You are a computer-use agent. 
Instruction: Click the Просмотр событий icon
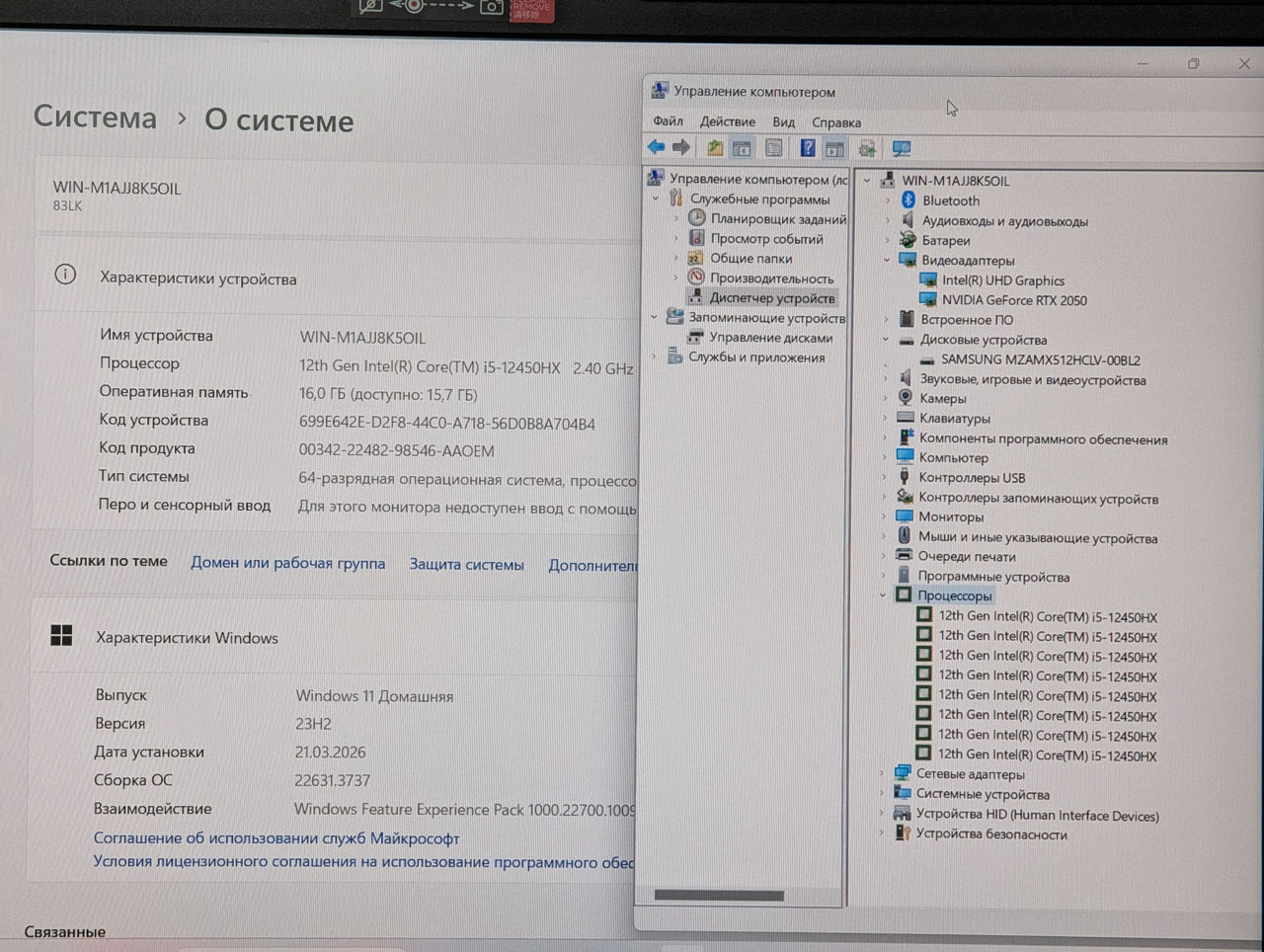[696, 238]
